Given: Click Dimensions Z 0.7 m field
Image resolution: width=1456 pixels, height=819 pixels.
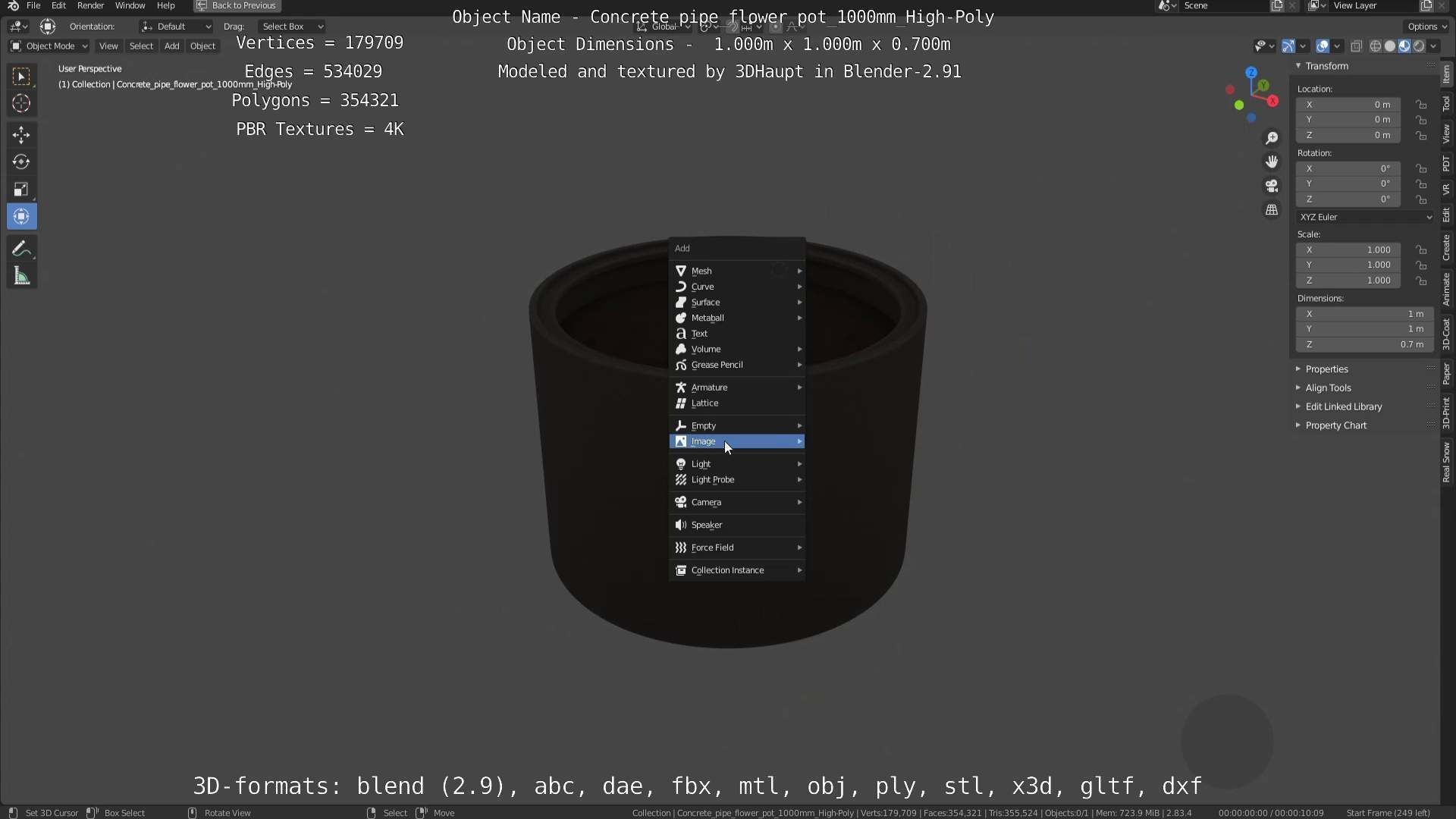Looking at the screenshot, I should point(1364,345).
